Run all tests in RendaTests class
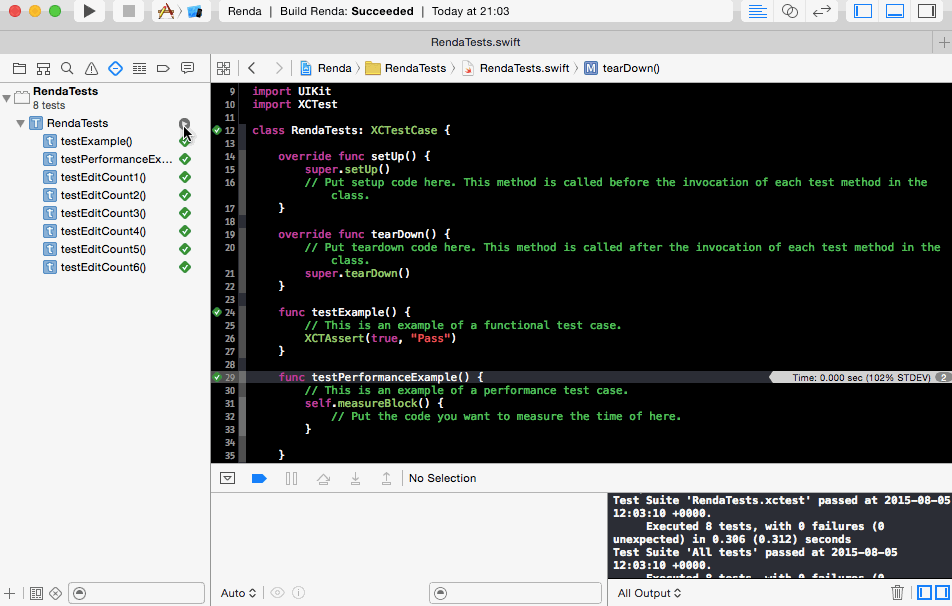Screen dimensions: 952x606 pos(185,124)
